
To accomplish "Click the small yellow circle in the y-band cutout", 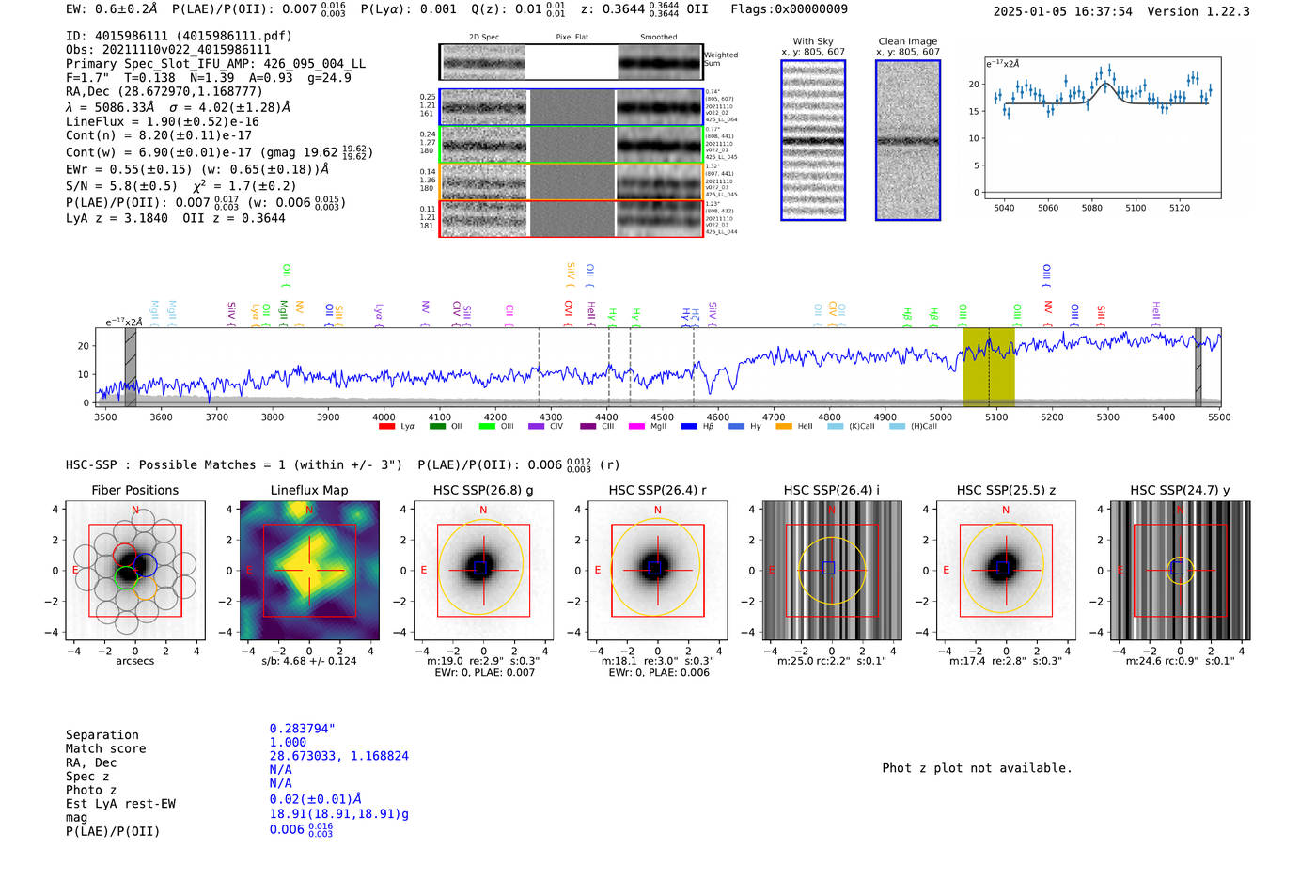I will (1181, 570).
